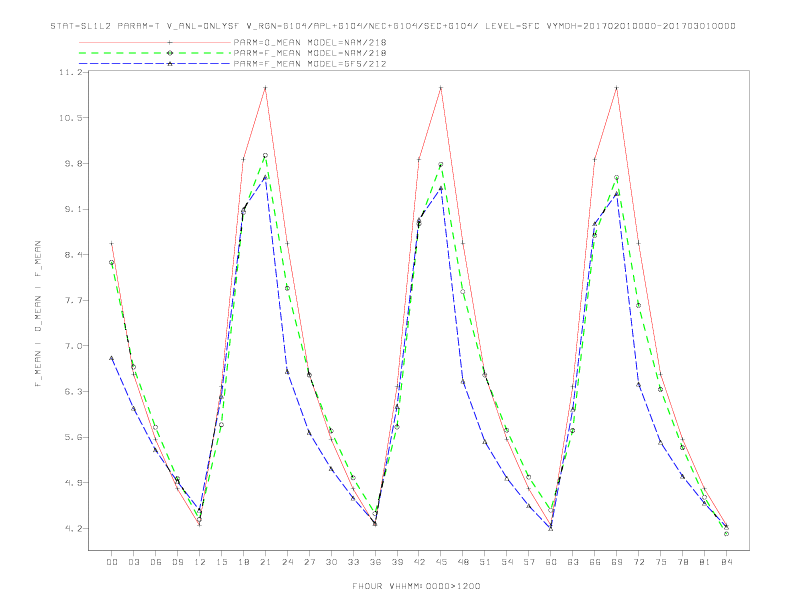Click the x-axis tick label 57
Screen dimensions: 792x612
coord(529,562)
